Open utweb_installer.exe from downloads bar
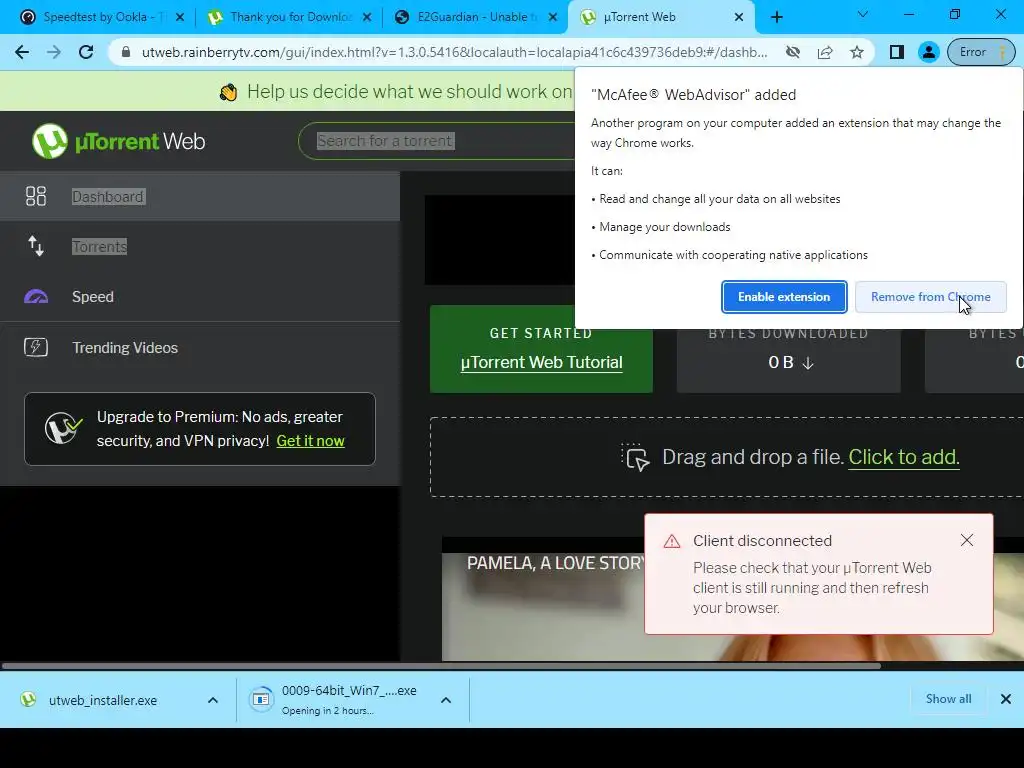The image size is (1024, 768). [x=103, y=700]
